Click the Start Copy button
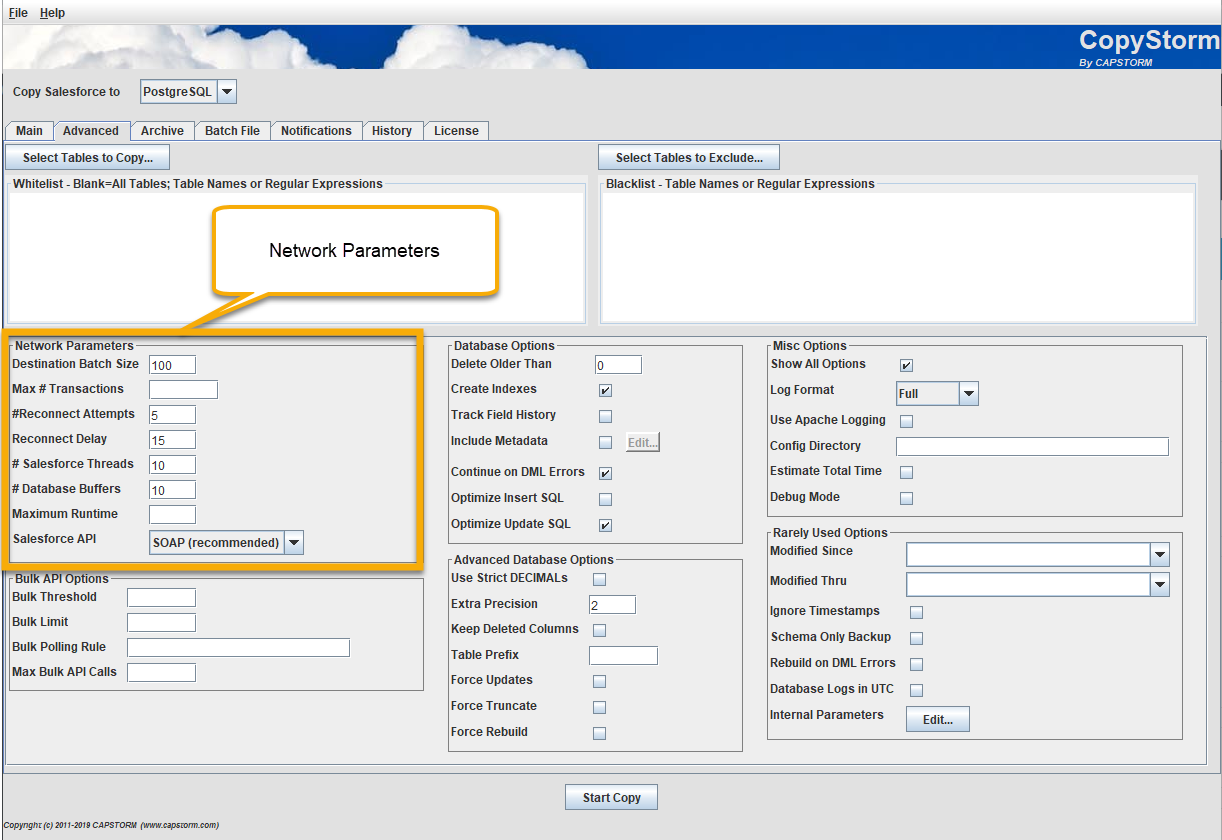1222x840 pixels. pos(612,797)
